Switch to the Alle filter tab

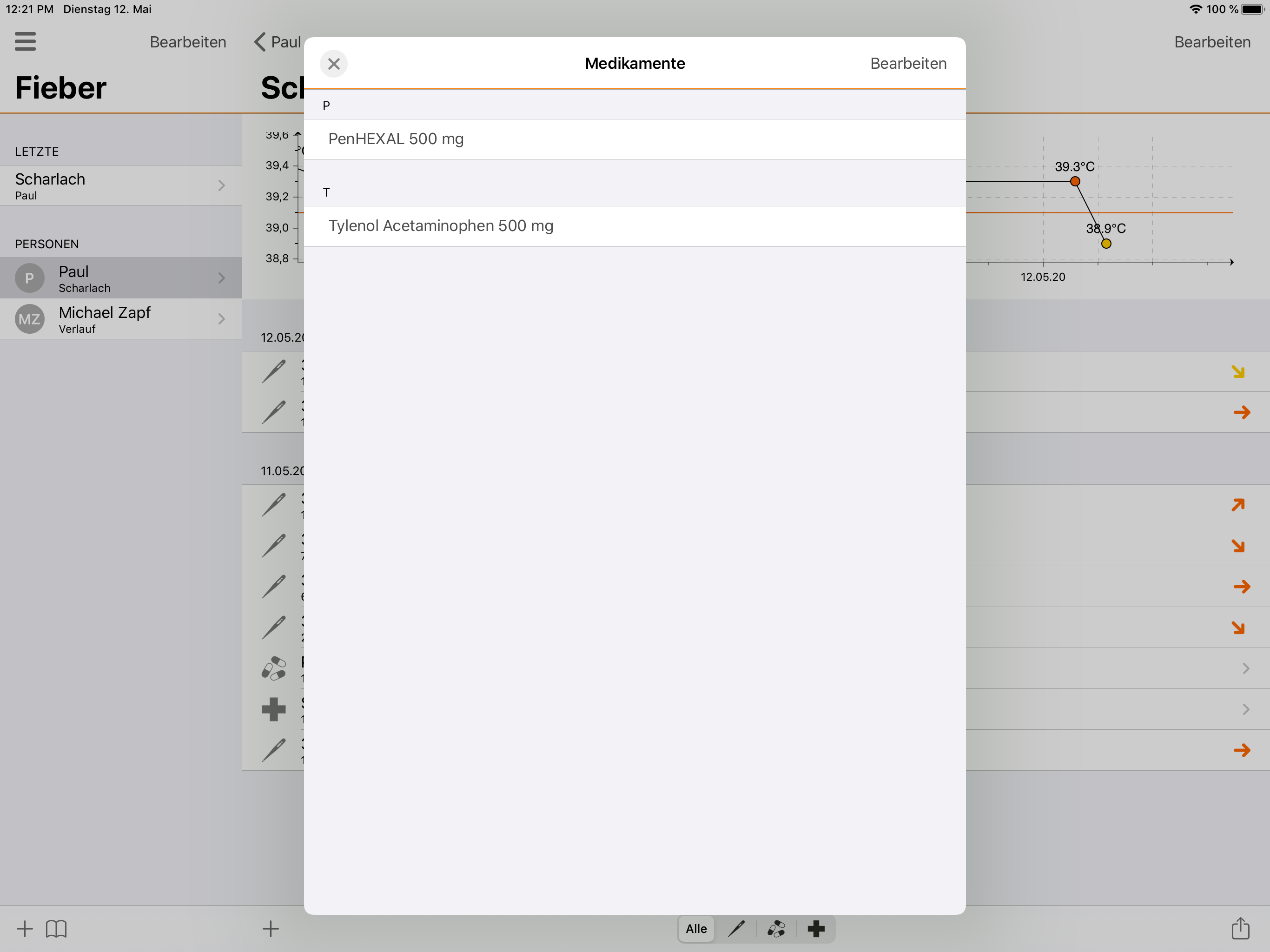696,928
